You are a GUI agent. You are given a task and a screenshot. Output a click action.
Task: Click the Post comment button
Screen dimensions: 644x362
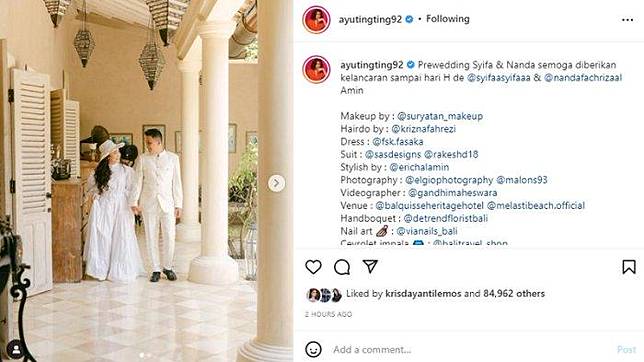[626, 350]
